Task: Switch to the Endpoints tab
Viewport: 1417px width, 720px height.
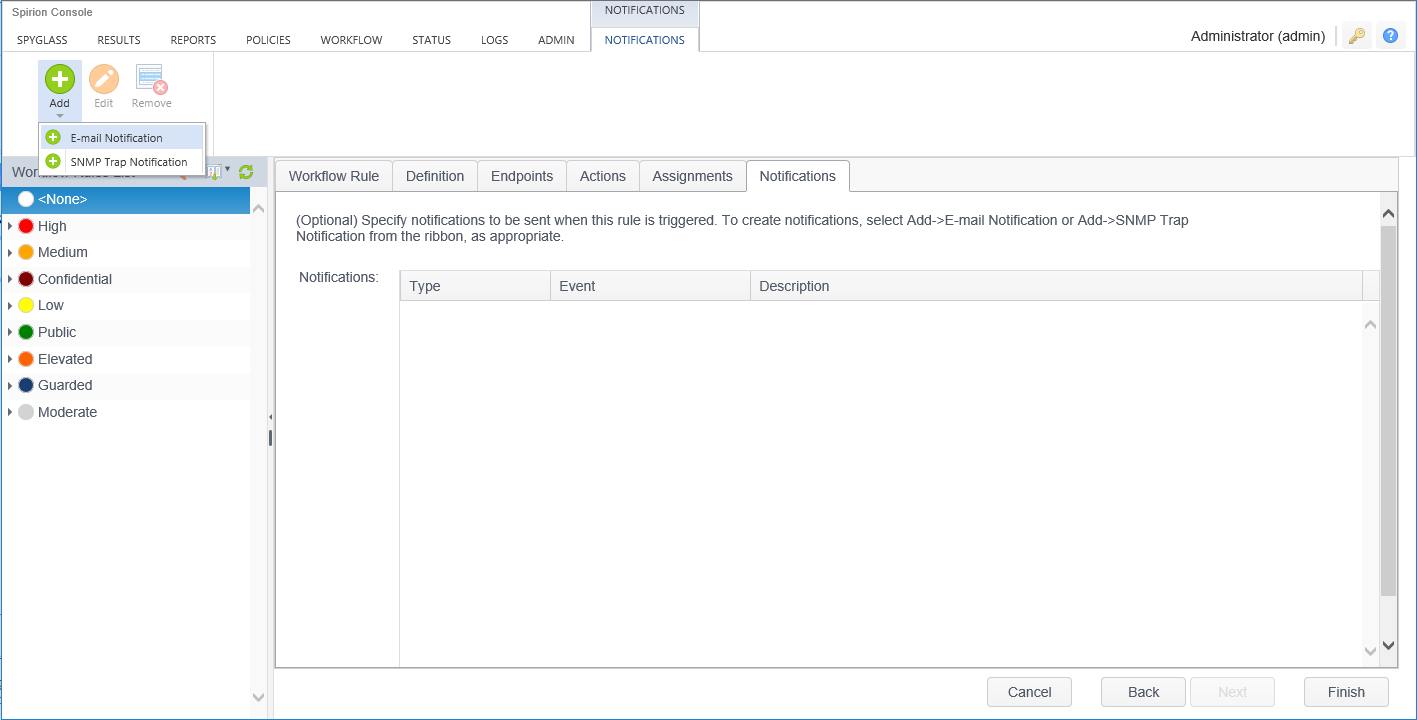Action: click(522, 176)
